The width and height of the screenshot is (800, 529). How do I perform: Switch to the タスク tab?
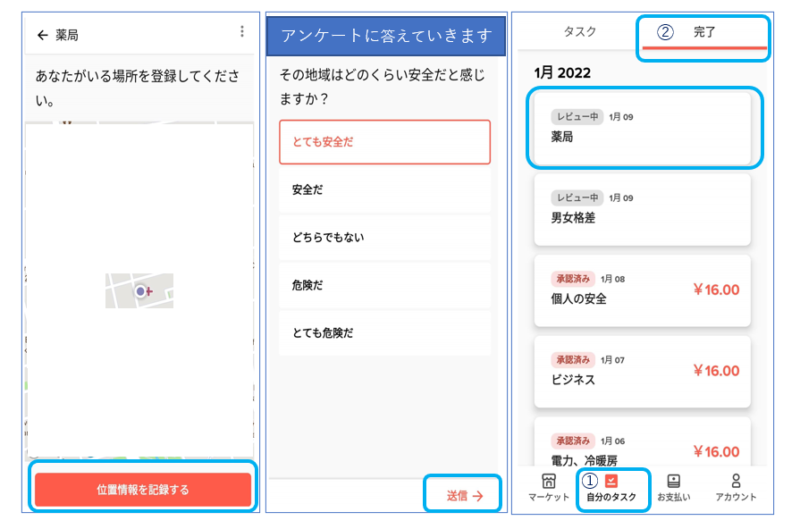tap(580, 32)
